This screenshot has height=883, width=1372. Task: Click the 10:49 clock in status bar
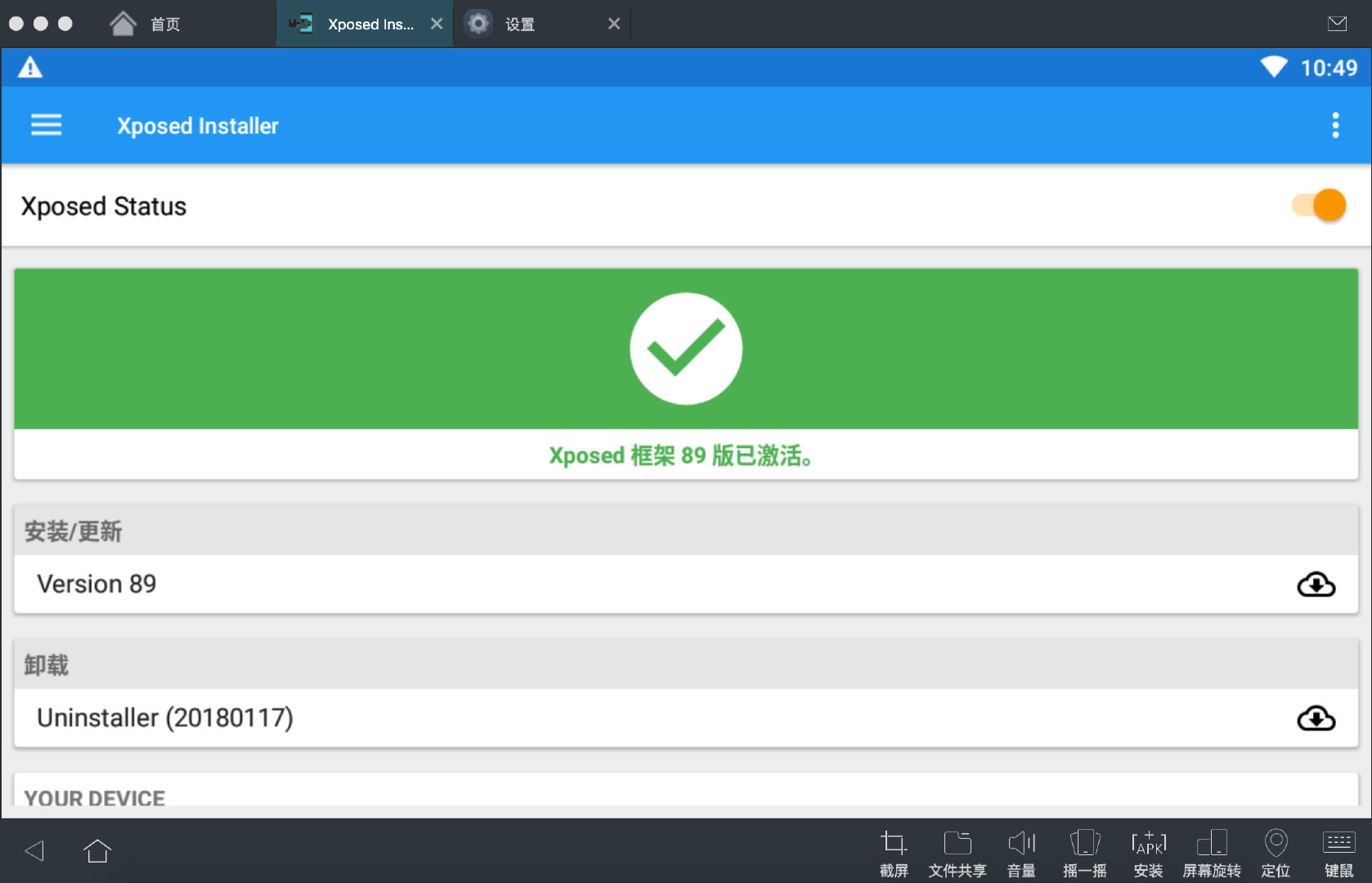pos(1329,68)
